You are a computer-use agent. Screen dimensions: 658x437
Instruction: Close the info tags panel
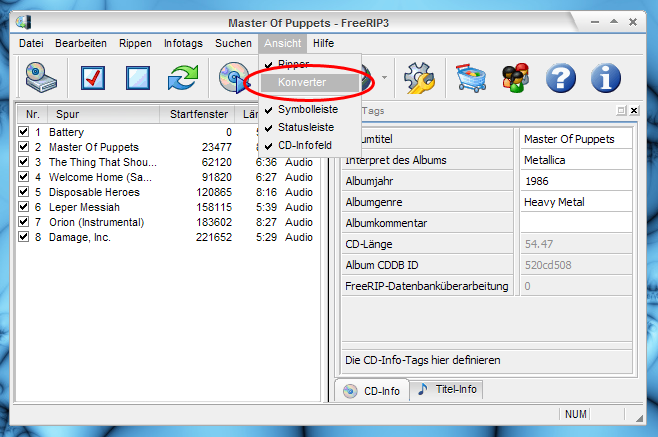click(634, 110)
